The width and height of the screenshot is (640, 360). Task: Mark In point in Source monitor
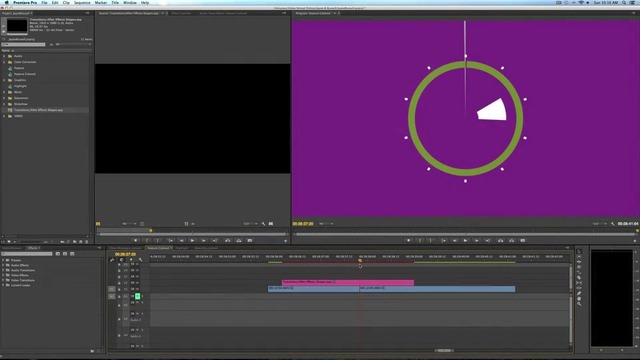point(147,240)
